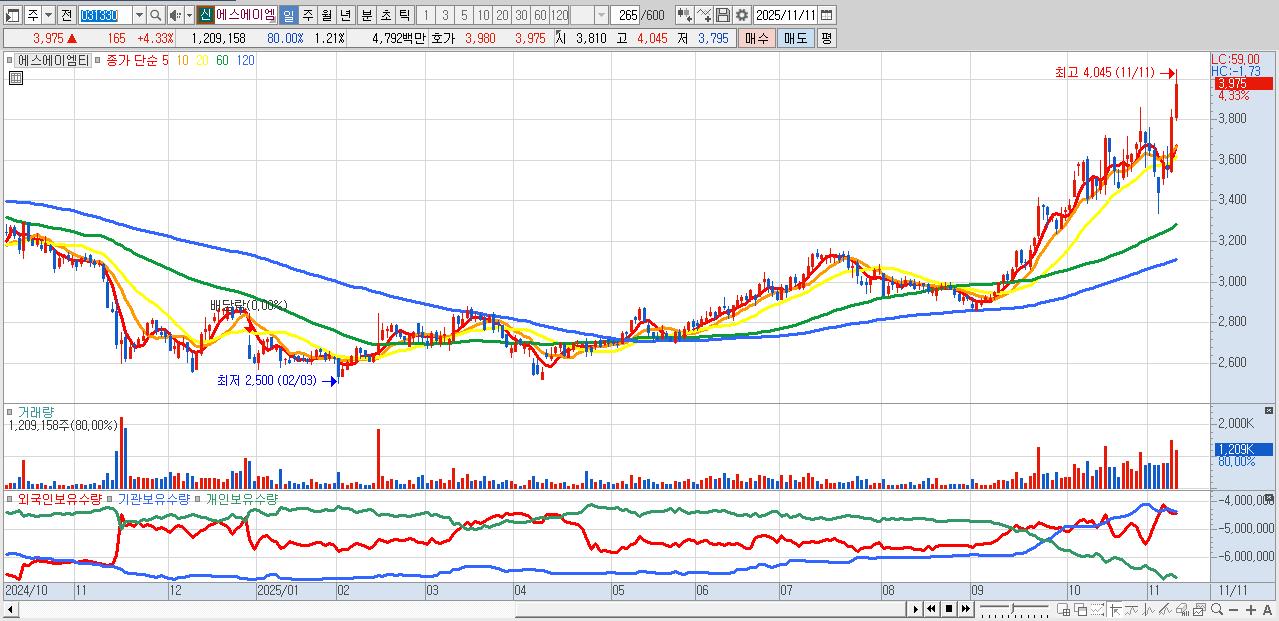Click the 거래량 volume panel label
The height and width of the screenshot is (621, 1279).
pyautogui.click(x=36, y=411)
